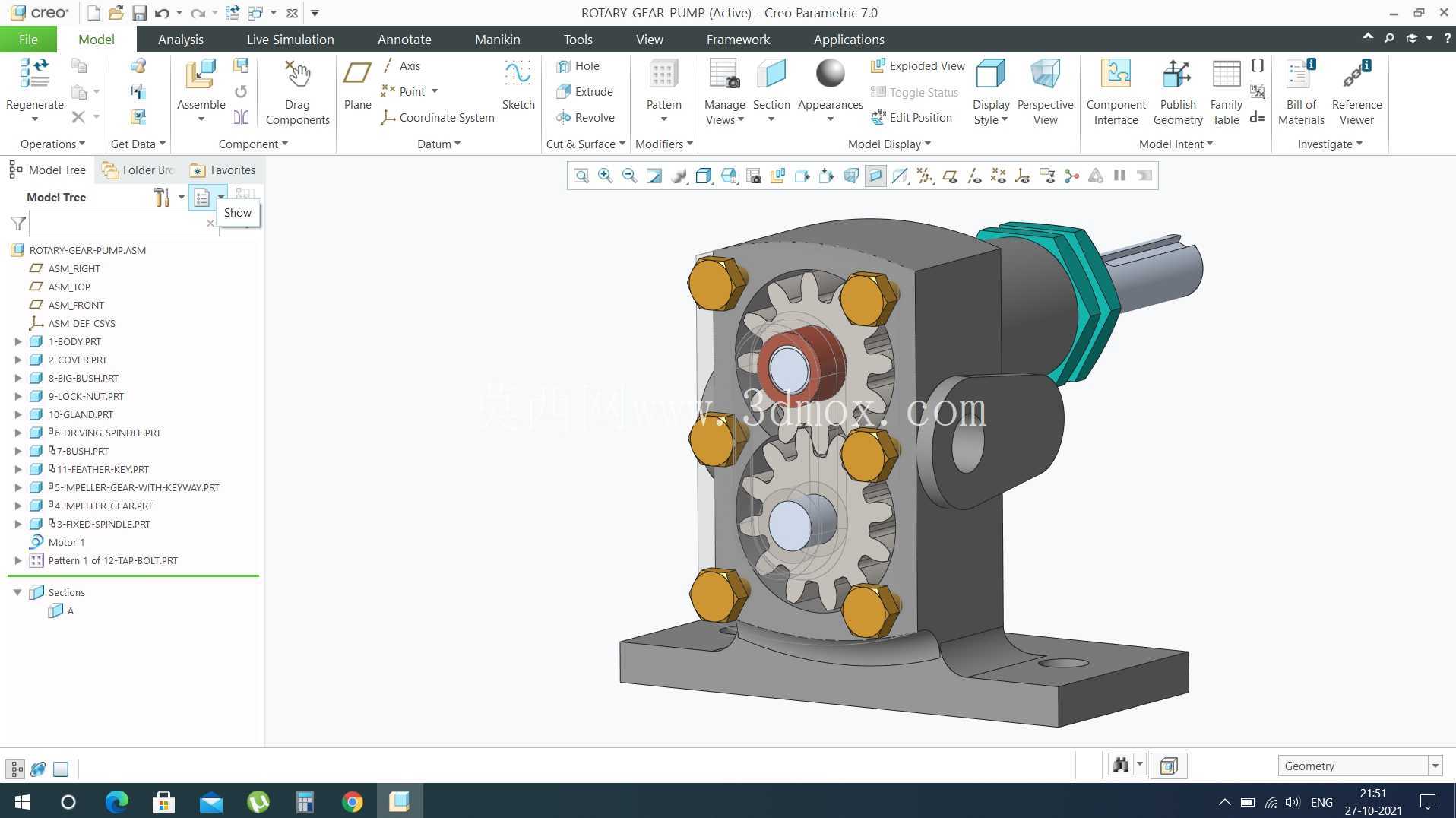
Task: Open Model Tree settings hammer button
Action: pos(161,198)
